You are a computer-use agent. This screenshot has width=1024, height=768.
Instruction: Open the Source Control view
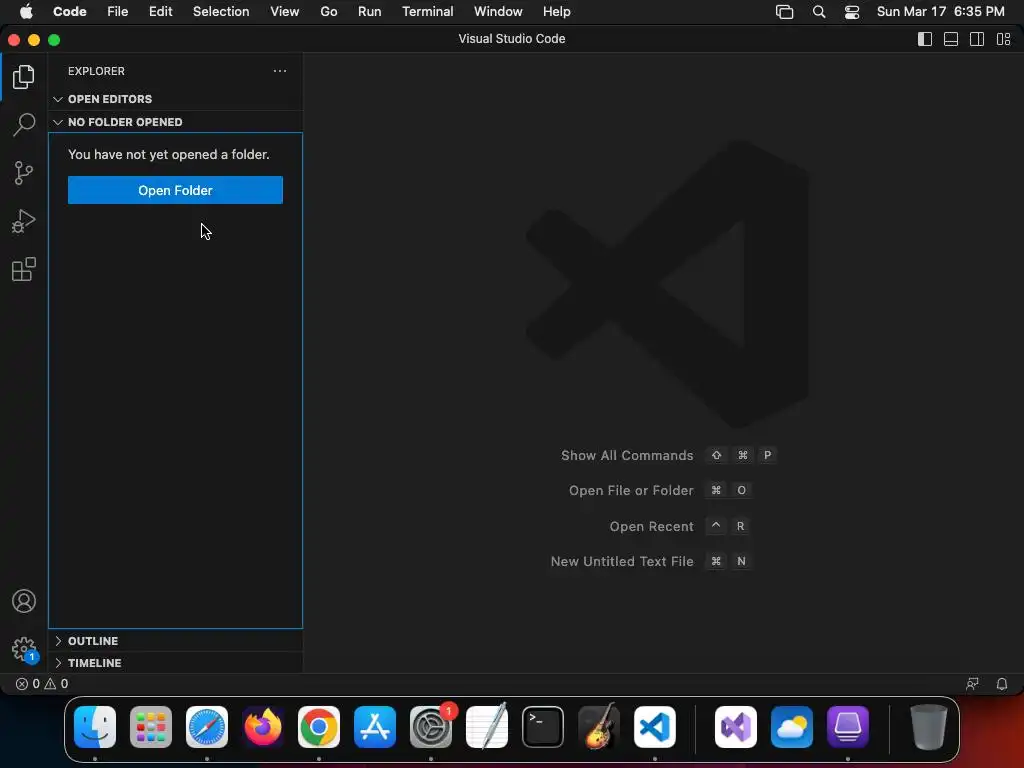pyautogui.click(x=24, y=173)
